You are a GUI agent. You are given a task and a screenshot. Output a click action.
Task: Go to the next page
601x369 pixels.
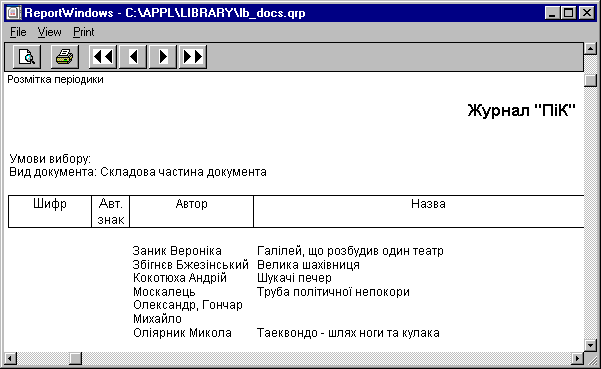click(163, 57)
